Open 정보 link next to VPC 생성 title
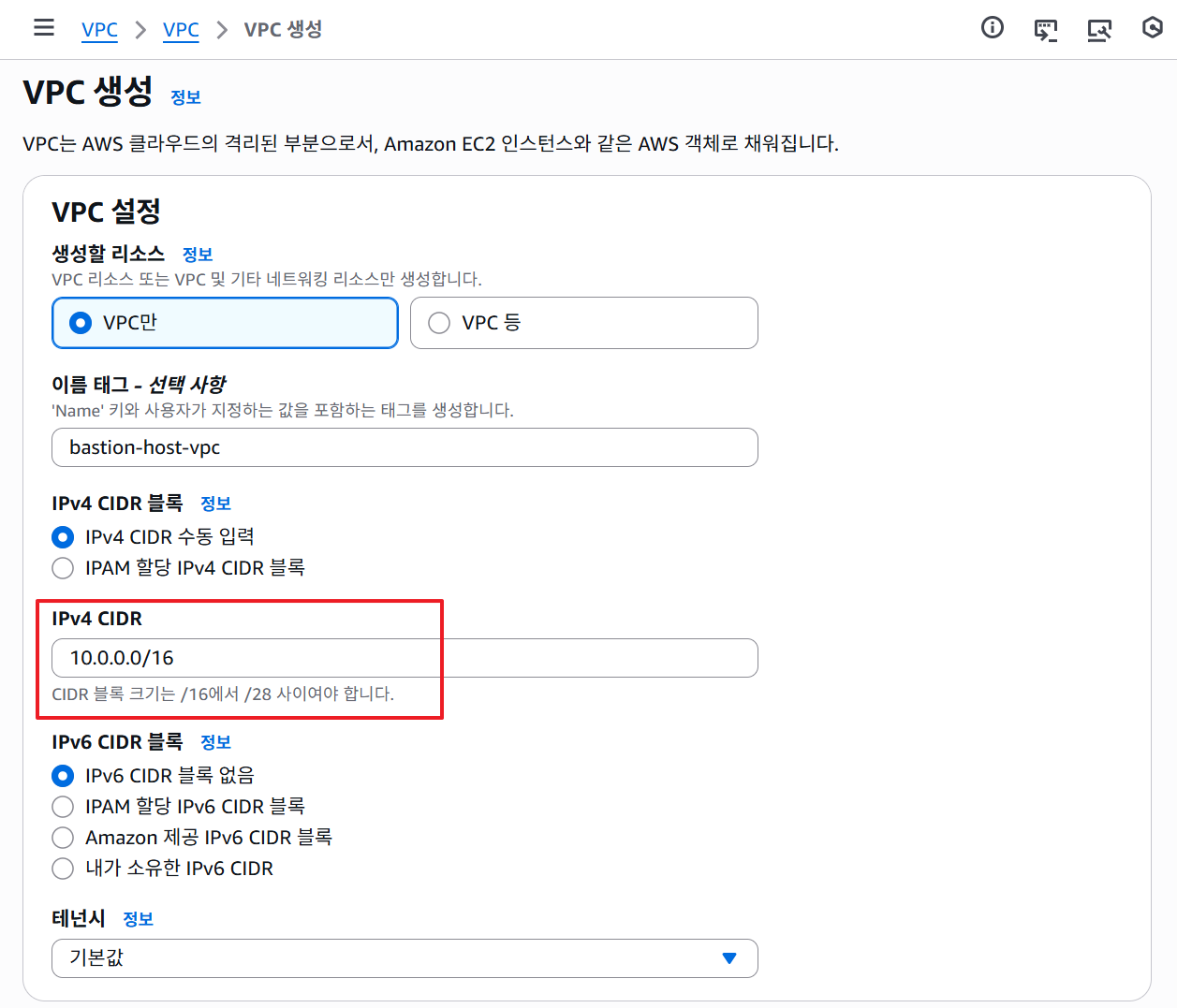The height and width of the screenshot is (1008, 1177). (x=185, y=97)
